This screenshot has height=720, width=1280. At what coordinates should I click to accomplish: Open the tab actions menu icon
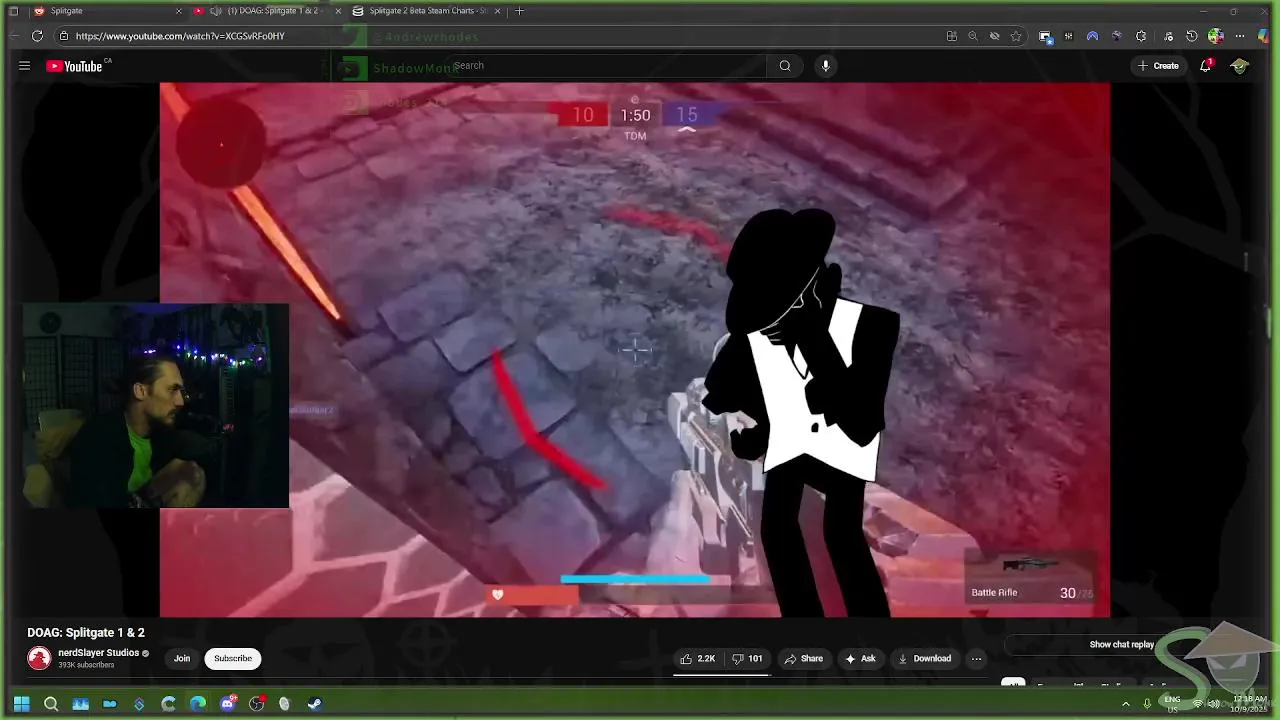pos(13,11)
